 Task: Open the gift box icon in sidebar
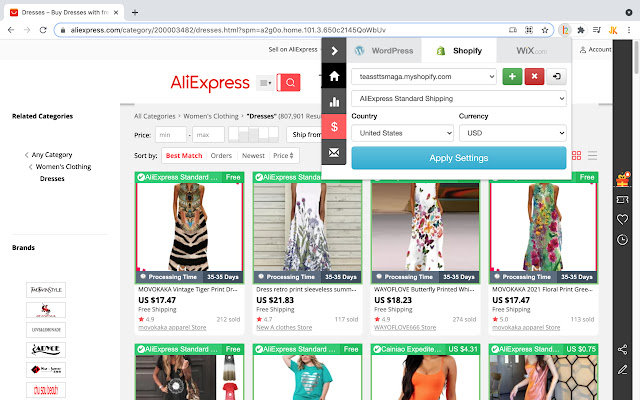[x=622, y=179]
